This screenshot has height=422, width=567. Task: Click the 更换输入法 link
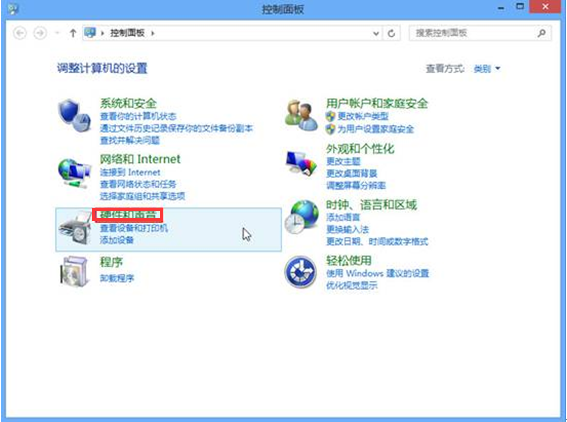[348, 229]
